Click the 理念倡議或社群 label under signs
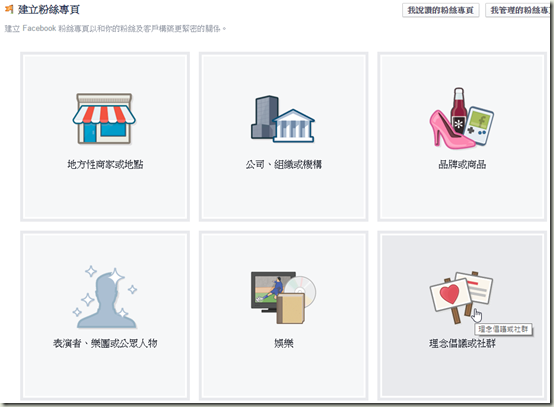554x407 pixels. coord(462,343)
